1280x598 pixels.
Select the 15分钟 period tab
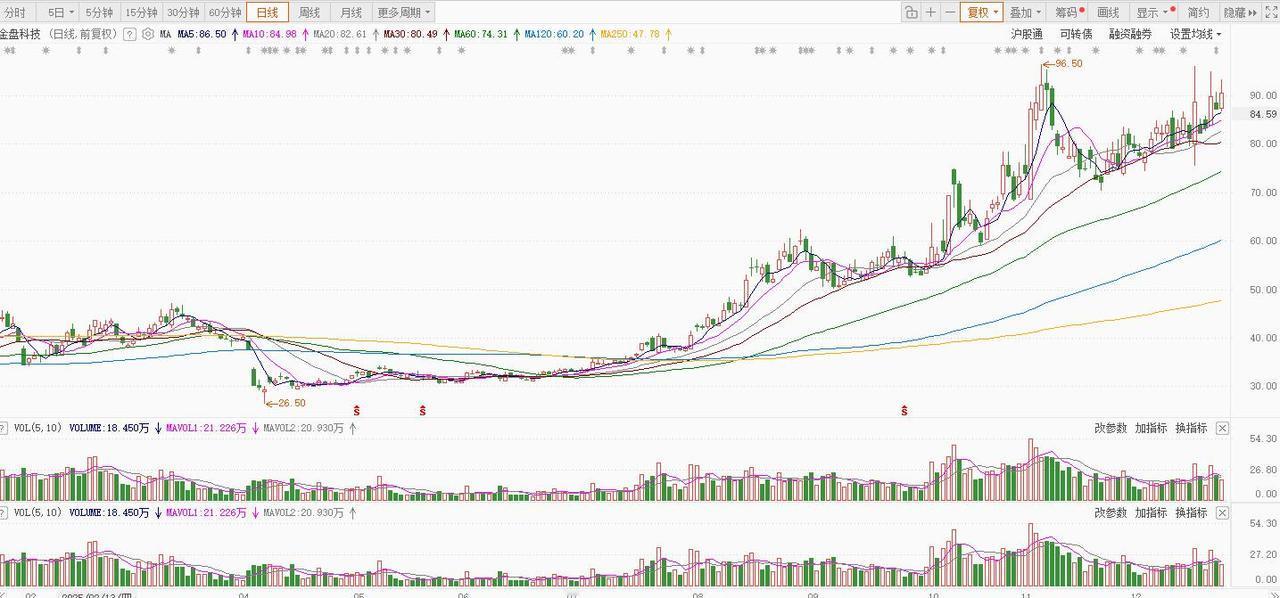coord(141,13)
